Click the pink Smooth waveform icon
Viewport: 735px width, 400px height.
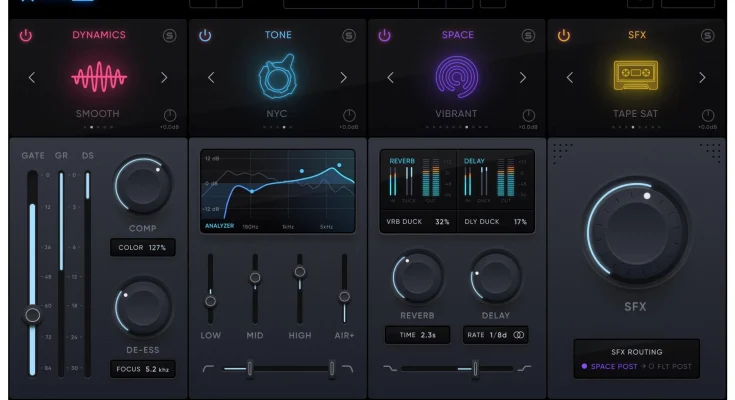point(99,77)
